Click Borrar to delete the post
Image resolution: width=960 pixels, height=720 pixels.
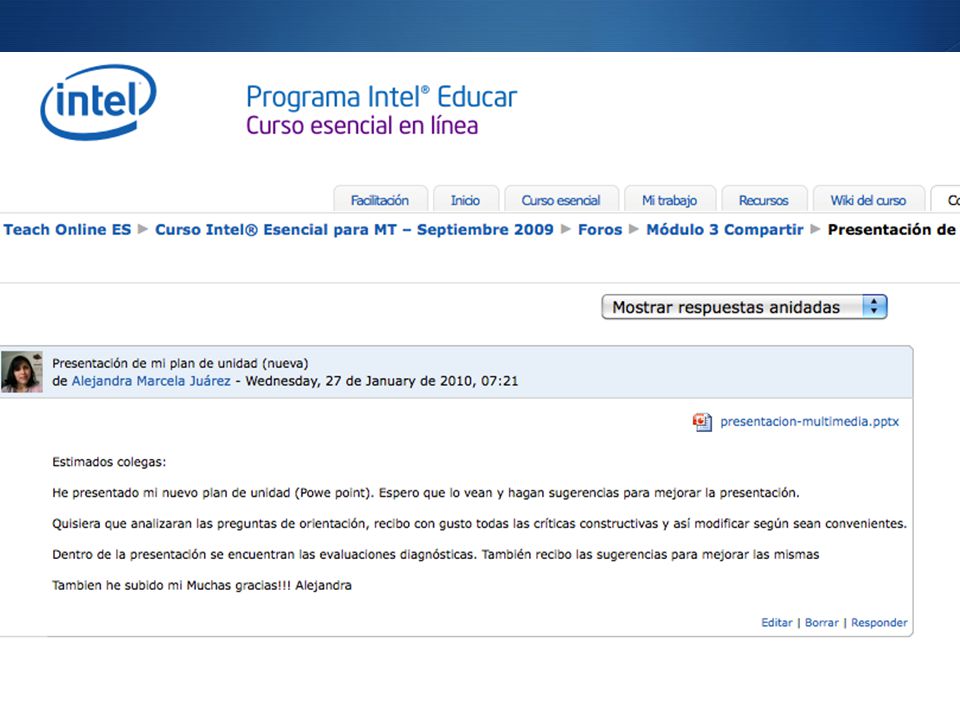[822, 623]
